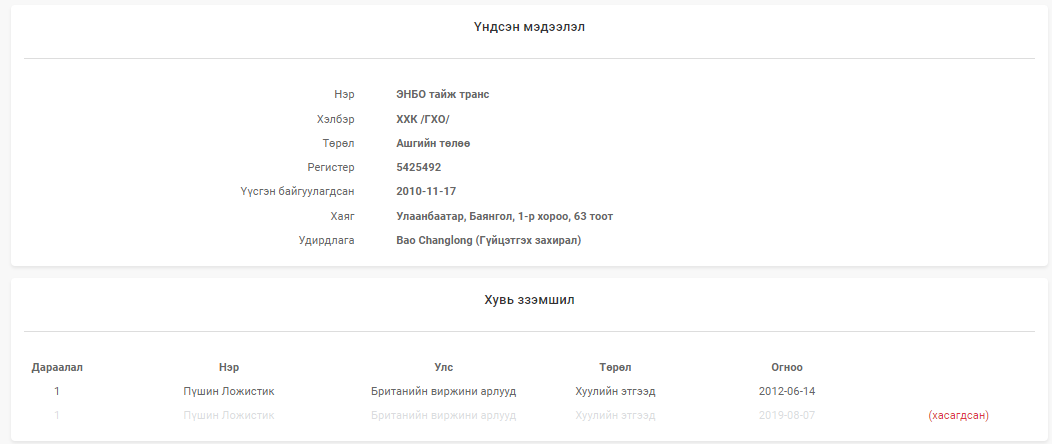Click the Огноо column header
Viewport: 1052px width, 444px height.
pyautogui.click(x=786, y=367)
